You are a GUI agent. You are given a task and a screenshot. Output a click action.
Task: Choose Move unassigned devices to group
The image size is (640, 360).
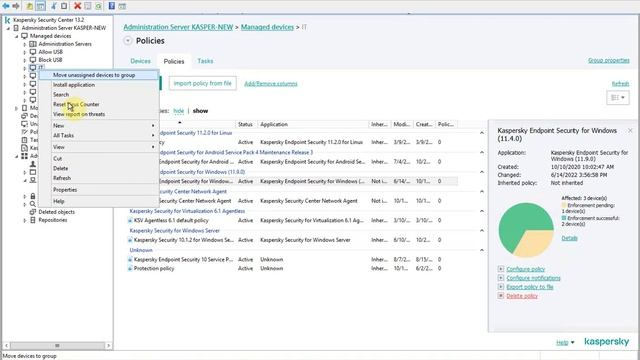pyautogui.click(x=98, y=75)
